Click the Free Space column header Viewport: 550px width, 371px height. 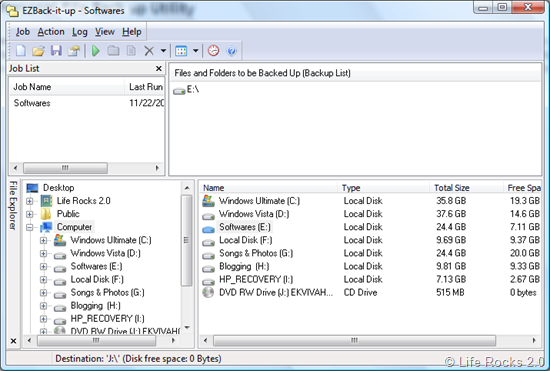coord(523,188)
